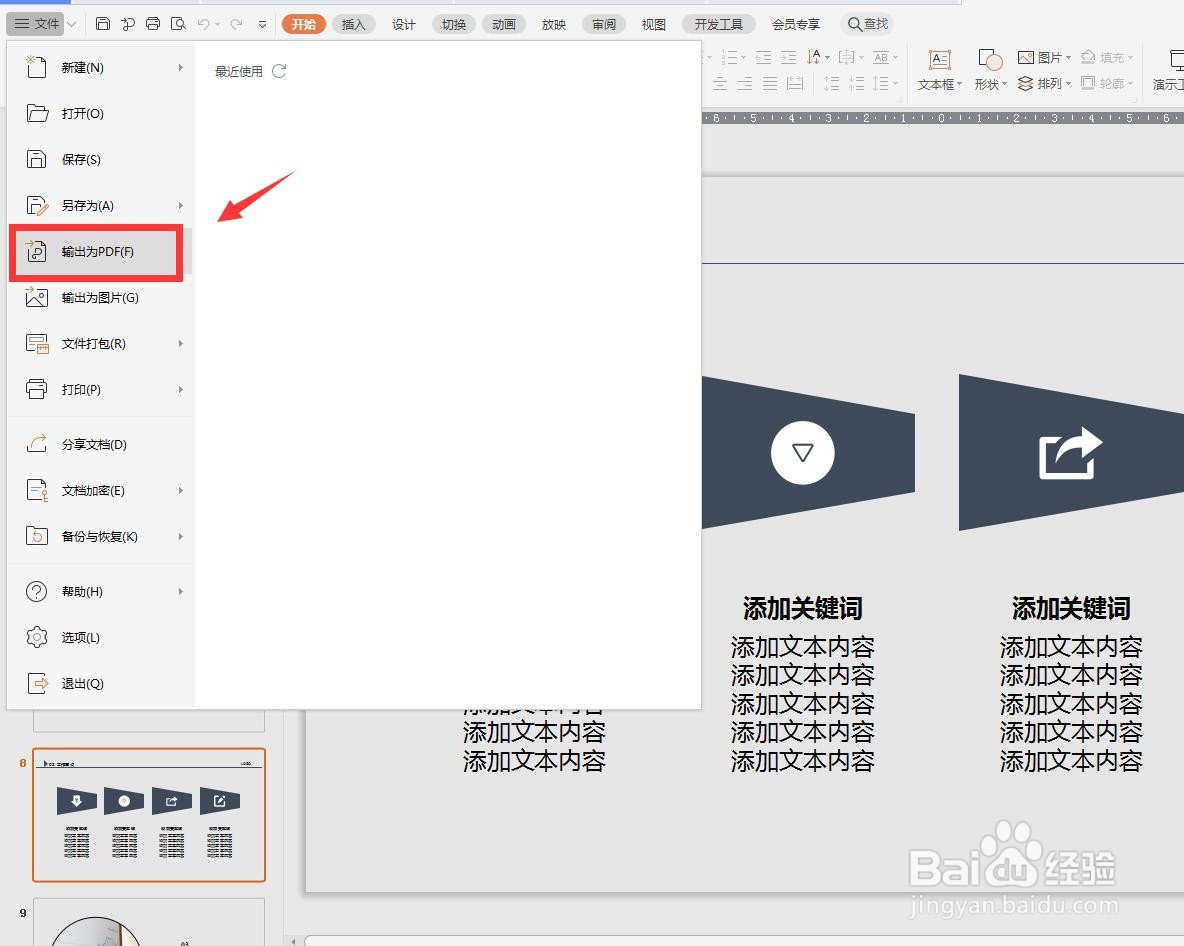This screenshot has width=1184, height=946.
Task: Insert a text box with the 文本框 icon
Action: coord(939,60)
